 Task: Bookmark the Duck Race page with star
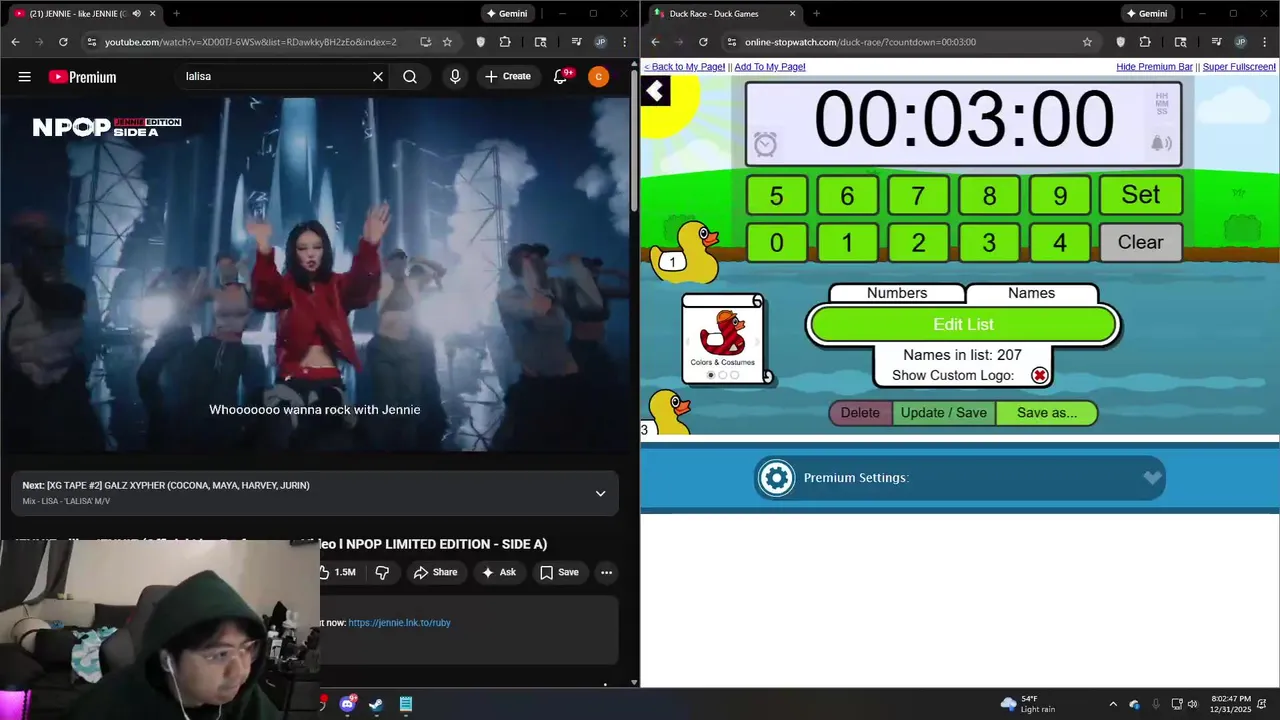pyautogui.click(x=1087, y=42)
